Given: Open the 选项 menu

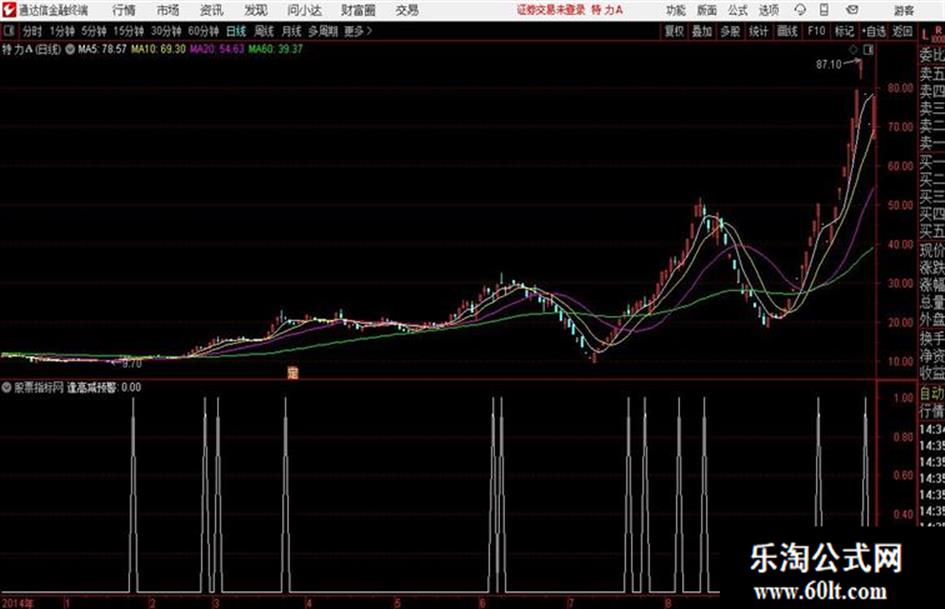Looking at the screenshot, I should coord(768,10).
